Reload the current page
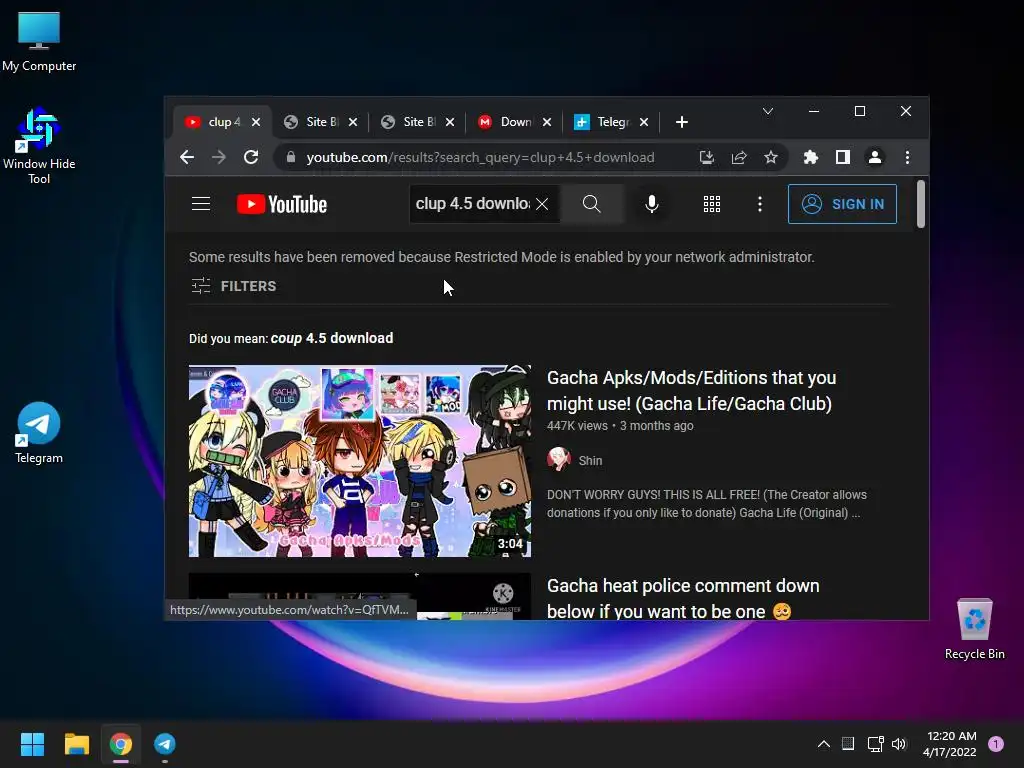This screenshot has width=1024, height=768. [251, 157]
